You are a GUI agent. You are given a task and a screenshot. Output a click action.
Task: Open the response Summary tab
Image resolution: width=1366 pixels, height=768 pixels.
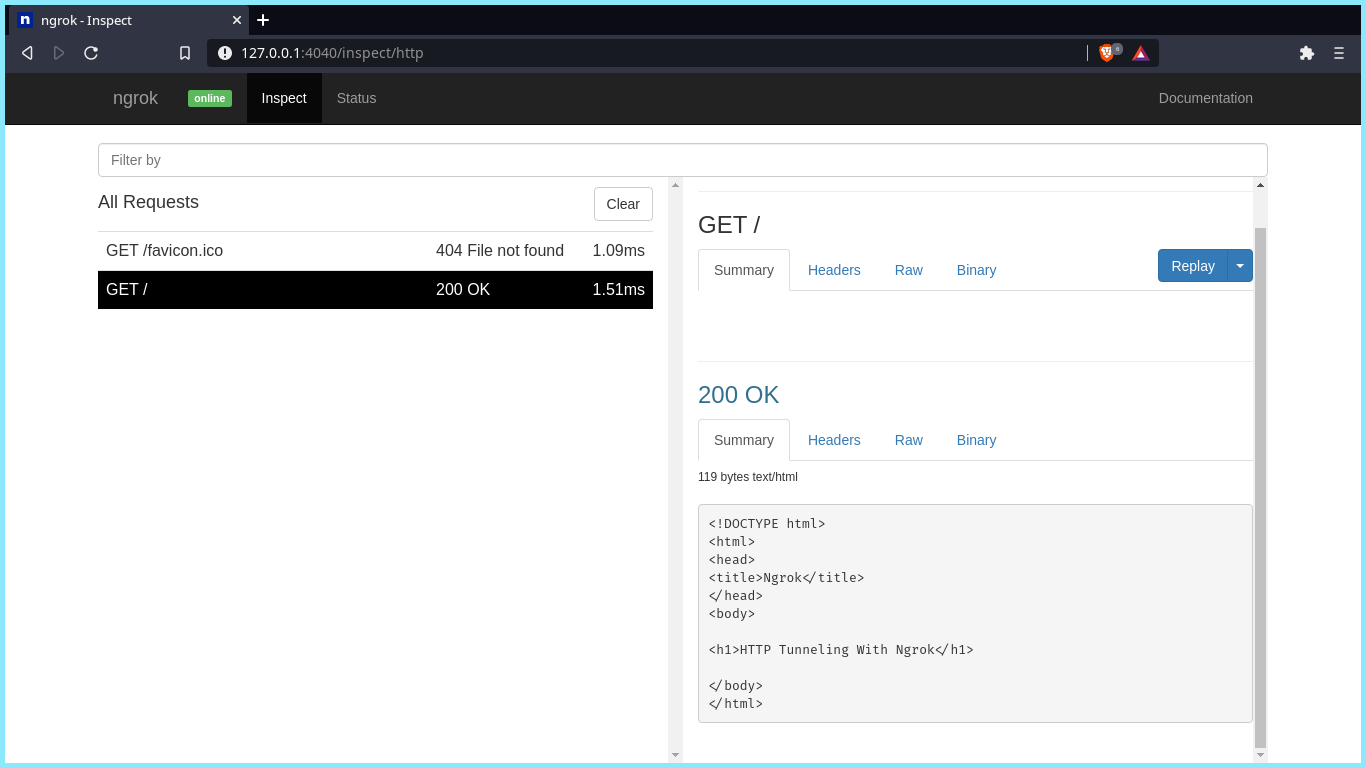coord(744,440)
